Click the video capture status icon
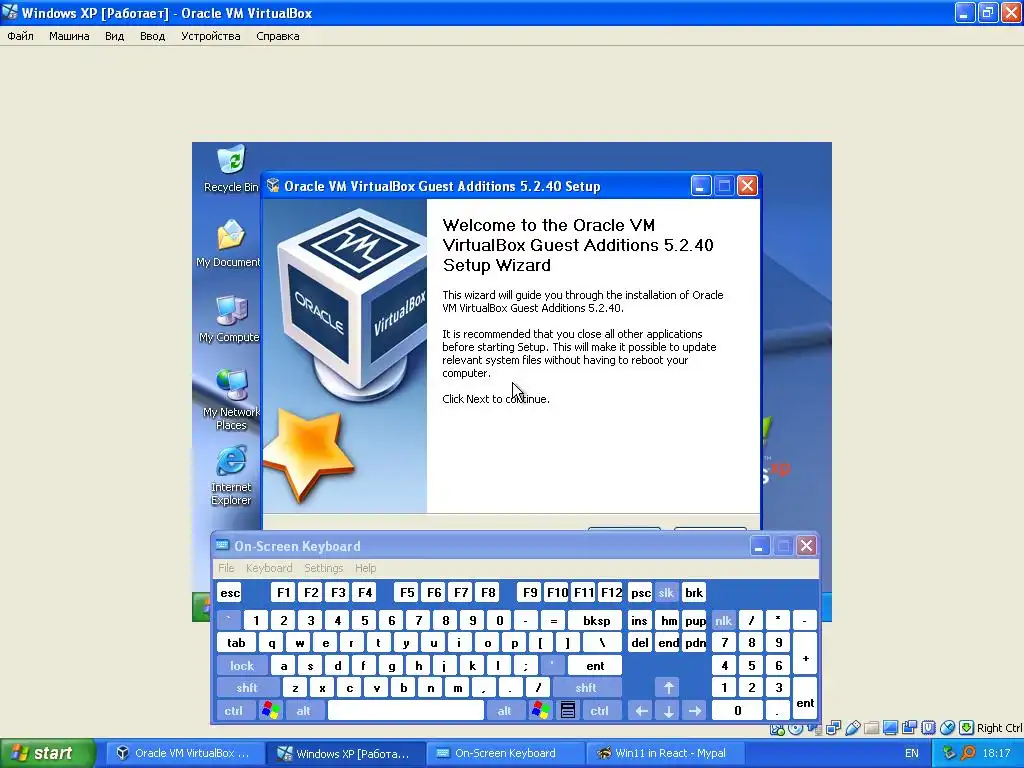The height and width of the screenshot is (768, 1024). click(909, 728)
